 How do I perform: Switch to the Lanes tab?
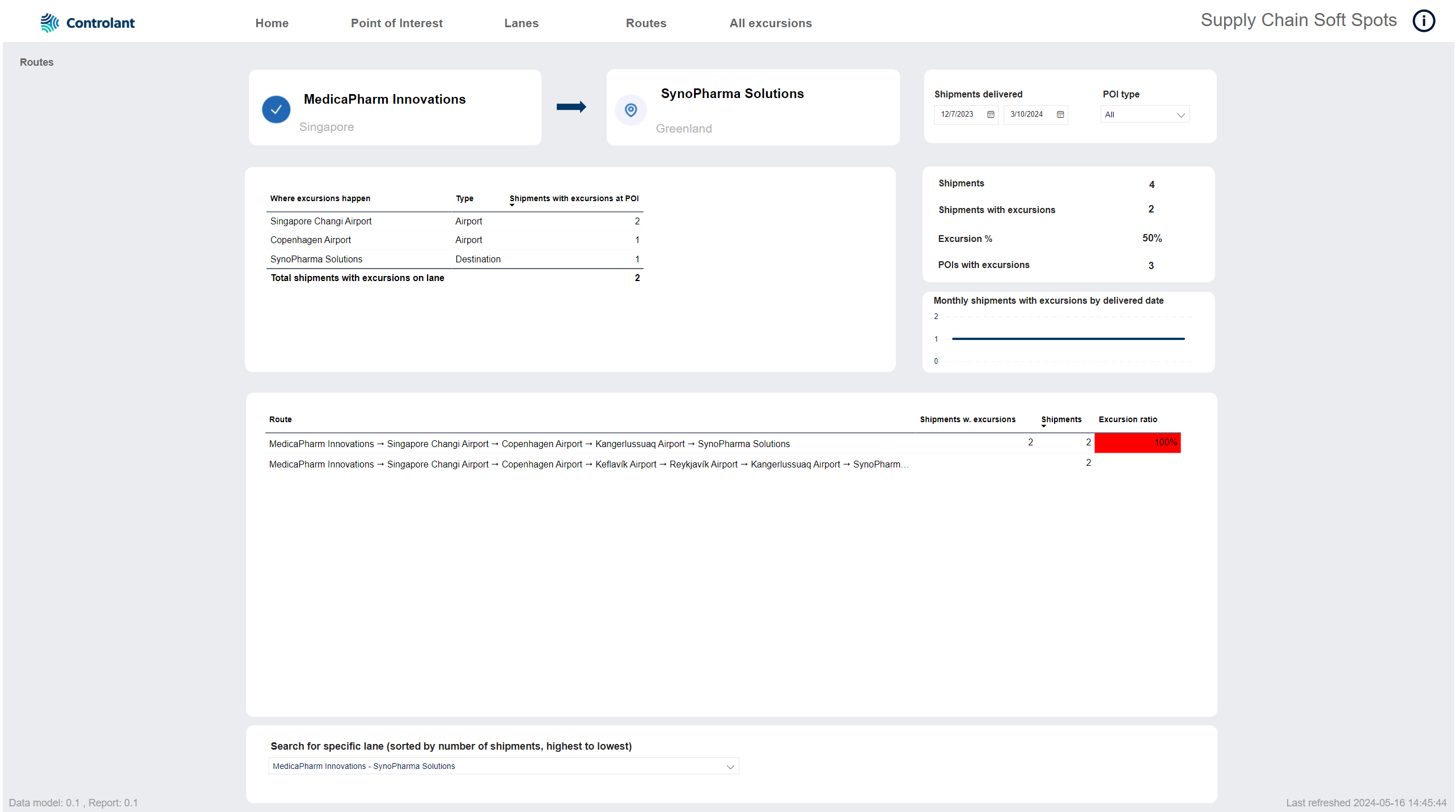[x=521, y=23]
